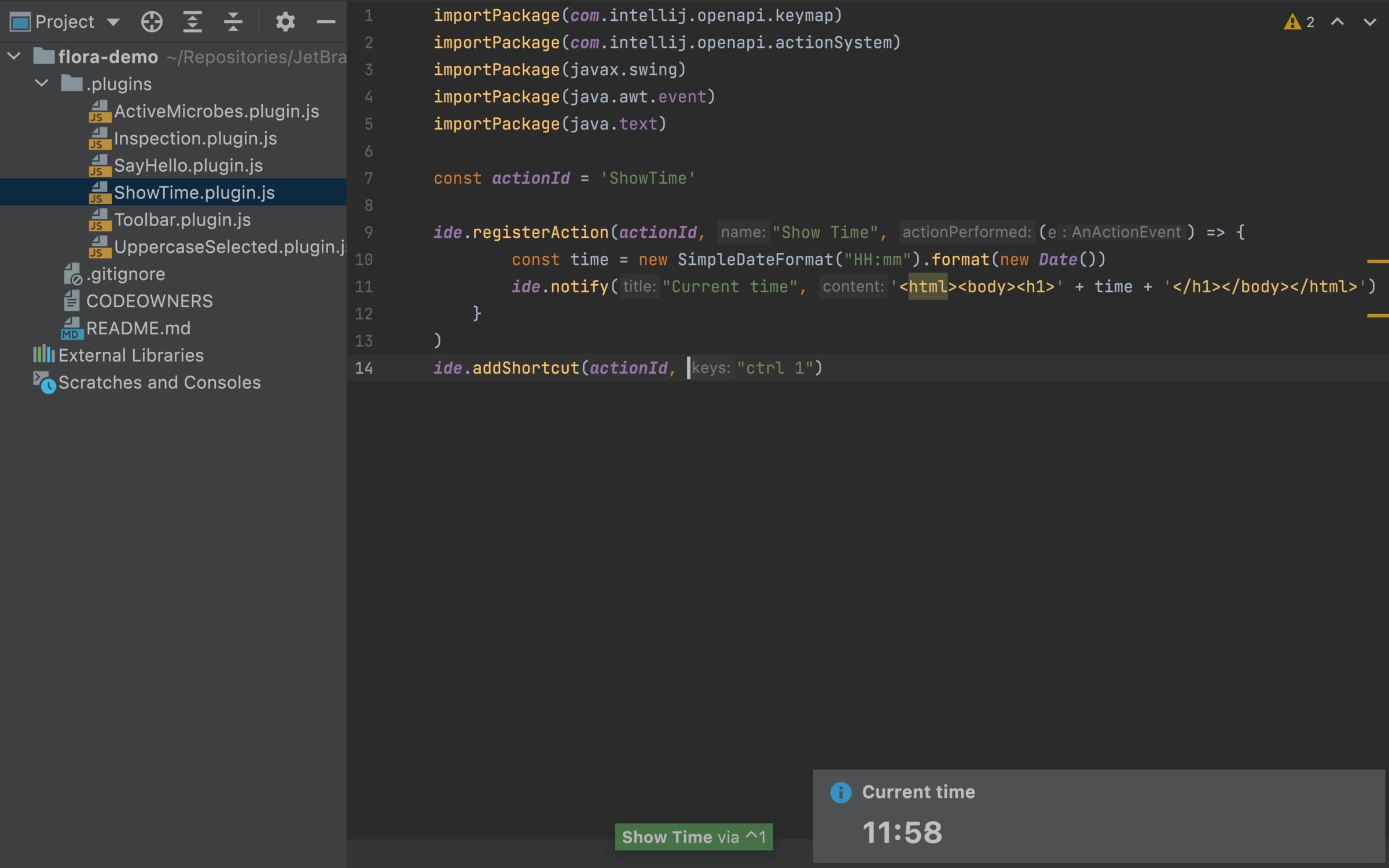This screenshot has width=1389, height=868.
Task: Open the .gitignore file name
Action: click(x=126, y=274)
